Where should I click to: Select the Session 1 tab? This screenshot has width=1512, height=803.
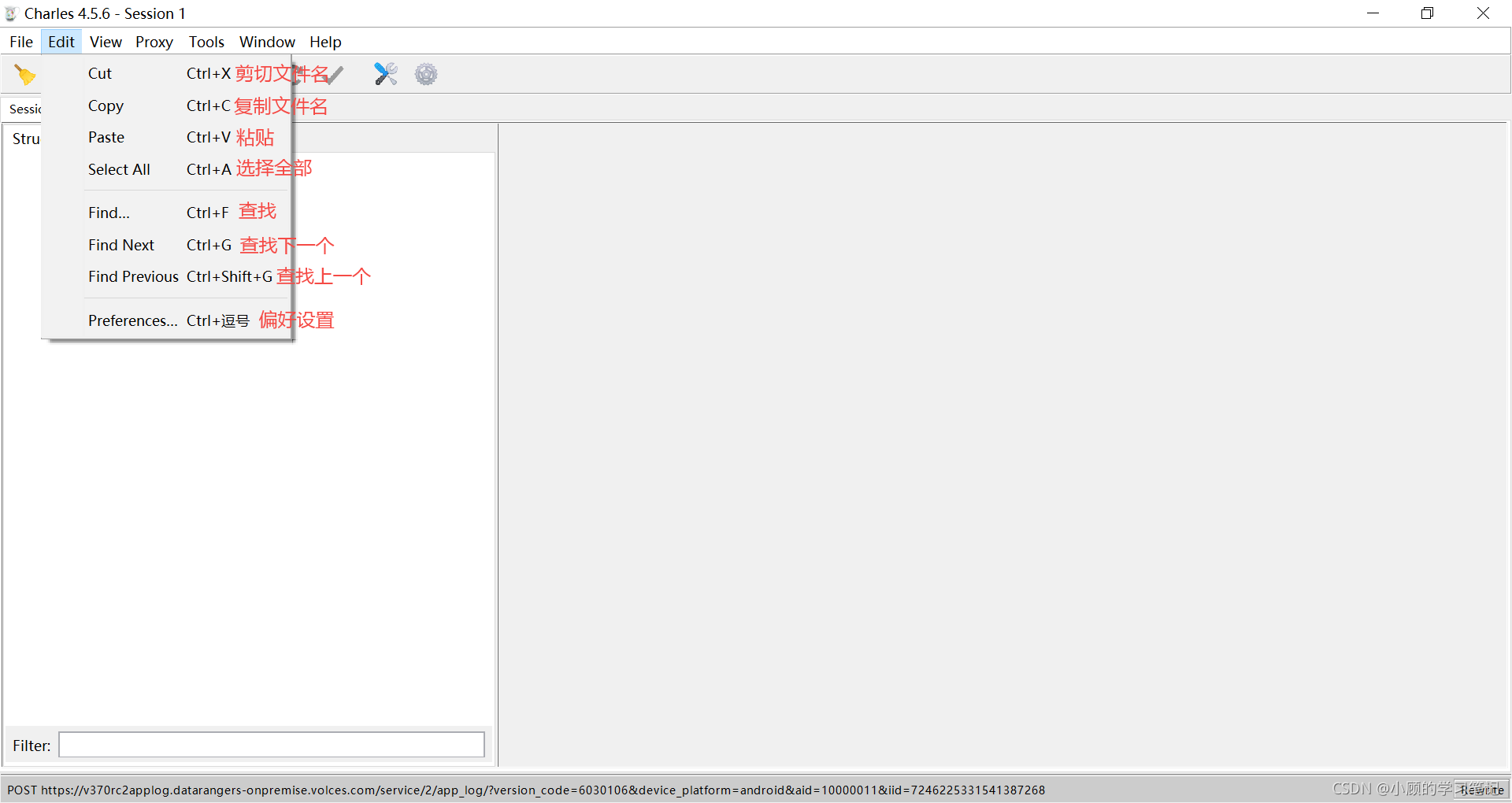point(24,109)
